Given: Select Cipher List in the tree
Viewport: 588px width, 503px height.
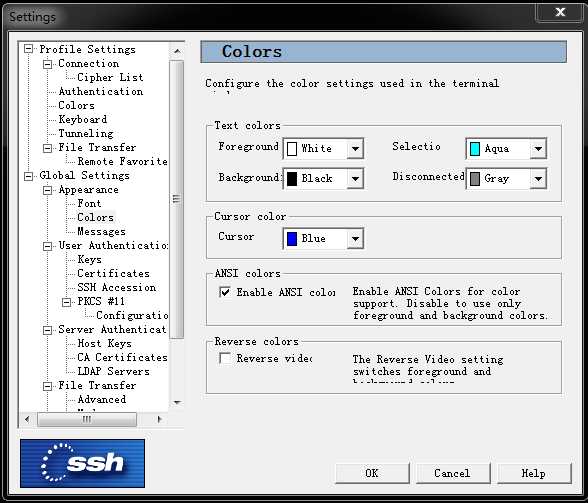Looking at the screenshot, I should 110,77.
